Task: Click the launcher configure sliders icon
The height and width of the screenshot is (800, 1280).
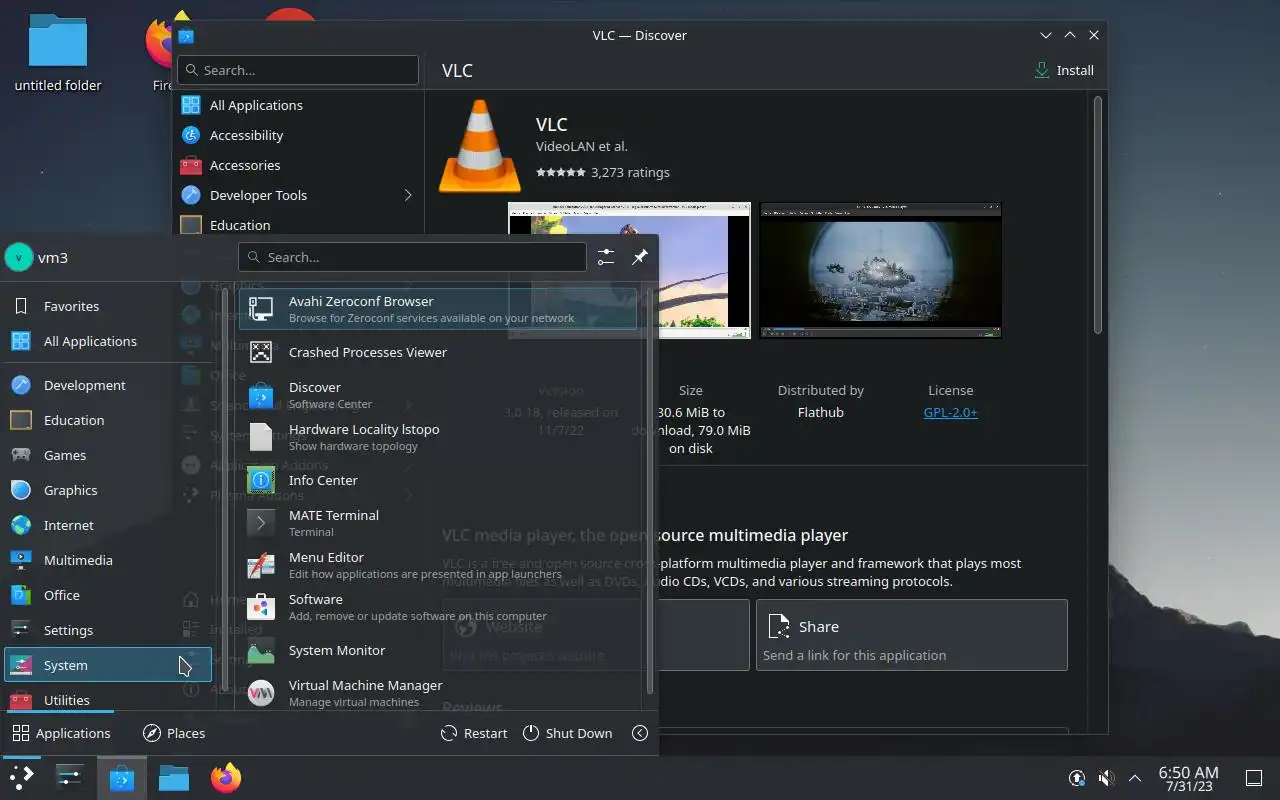Action: 606,257
